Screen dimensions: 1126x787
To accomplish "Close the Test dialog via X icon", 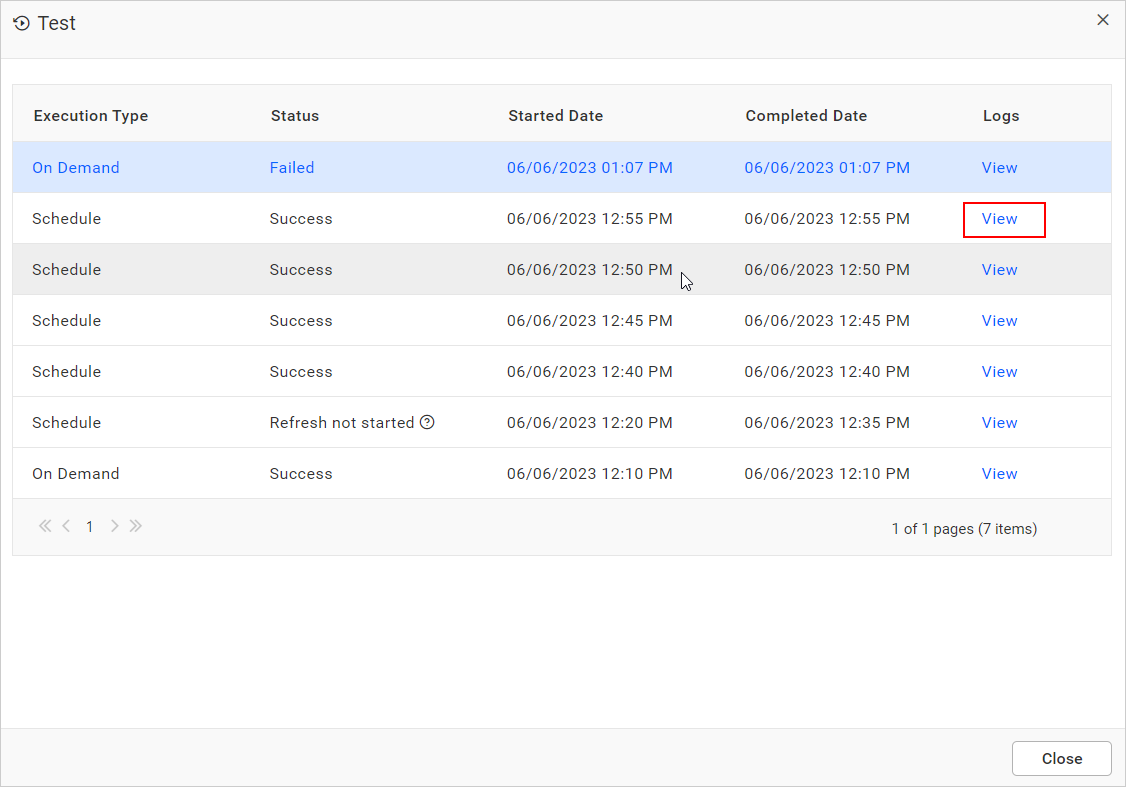I will coord(1103,19).
